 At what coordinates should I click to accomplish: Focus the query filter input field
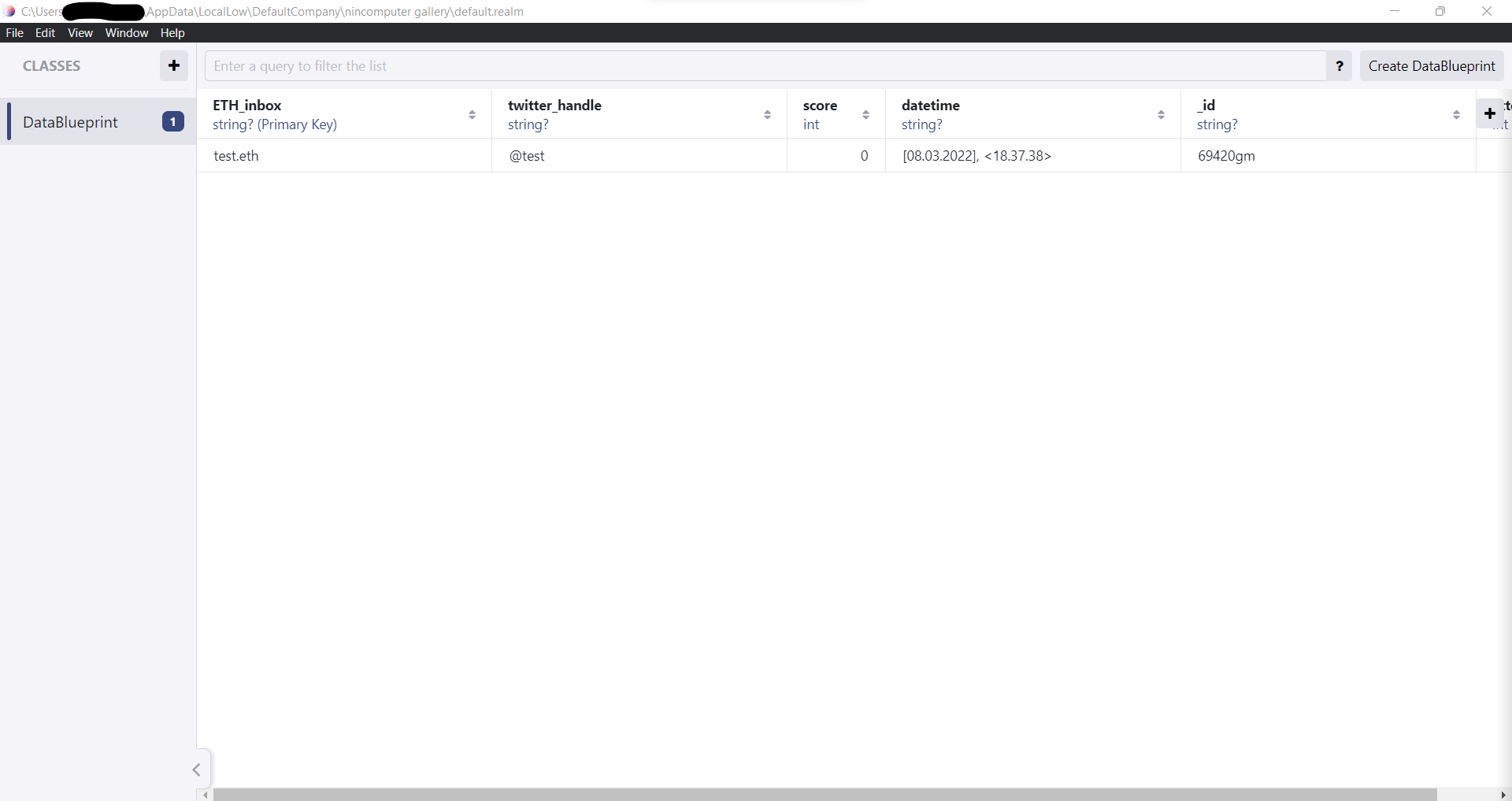765,66
